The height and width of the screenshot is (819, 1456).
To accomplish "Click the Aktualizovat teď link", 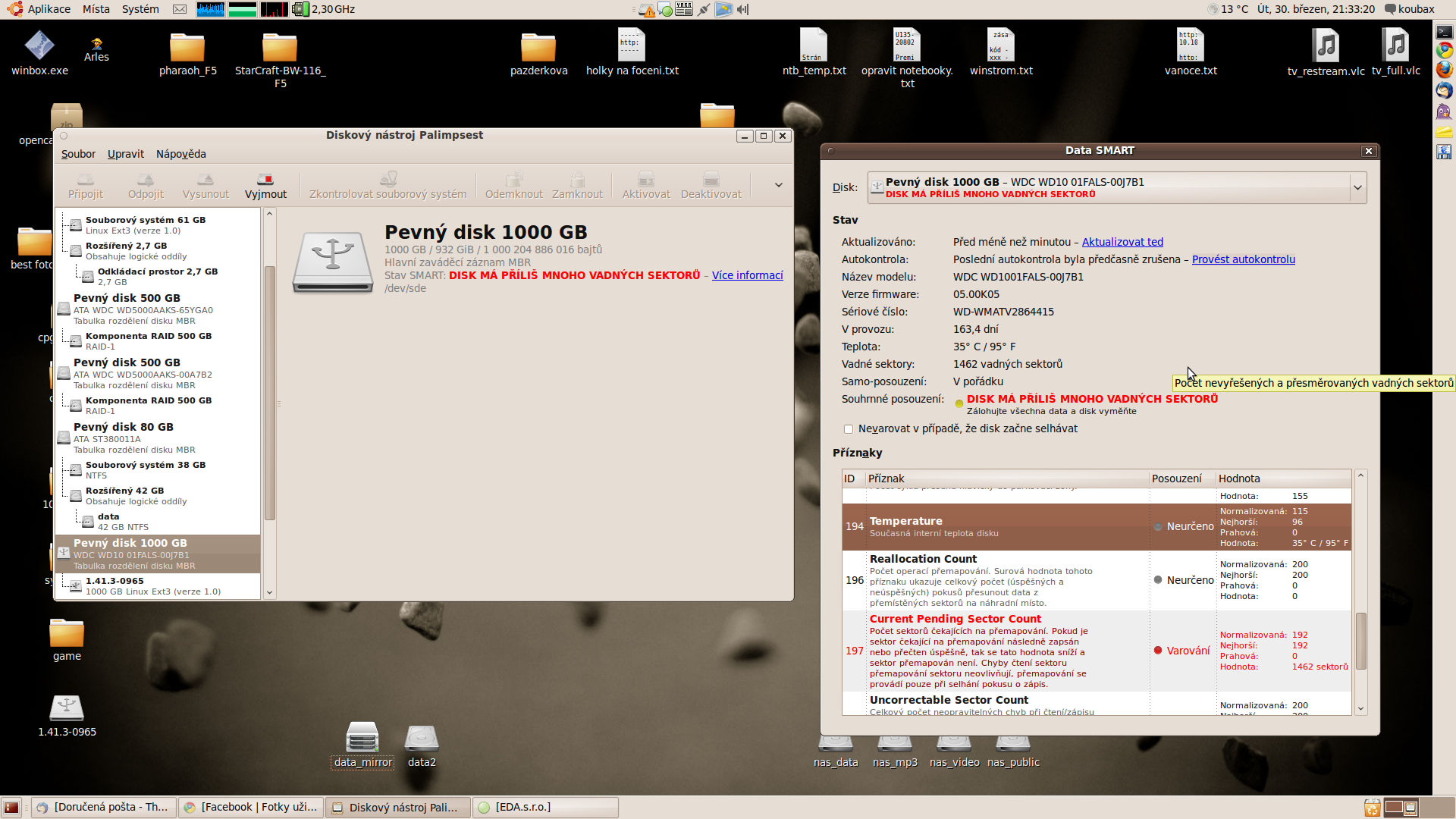I will (x=1122, y=242).
